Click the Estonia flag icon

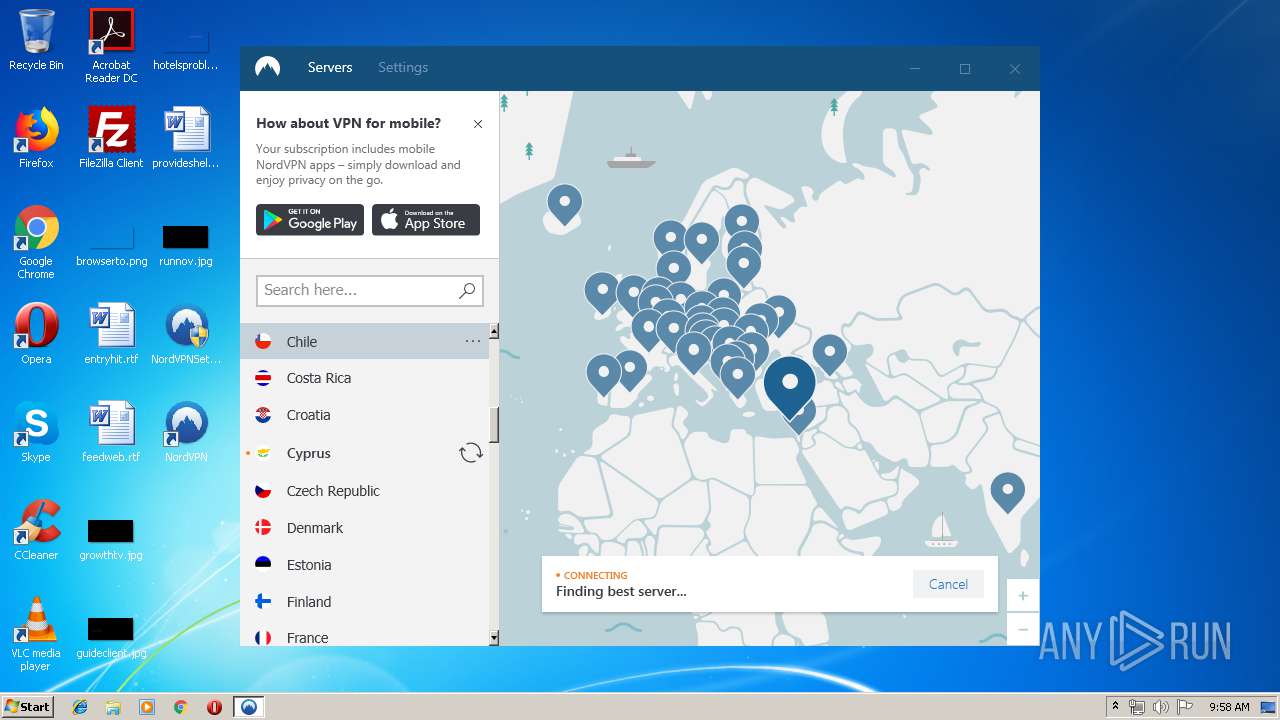coord(263,565)
